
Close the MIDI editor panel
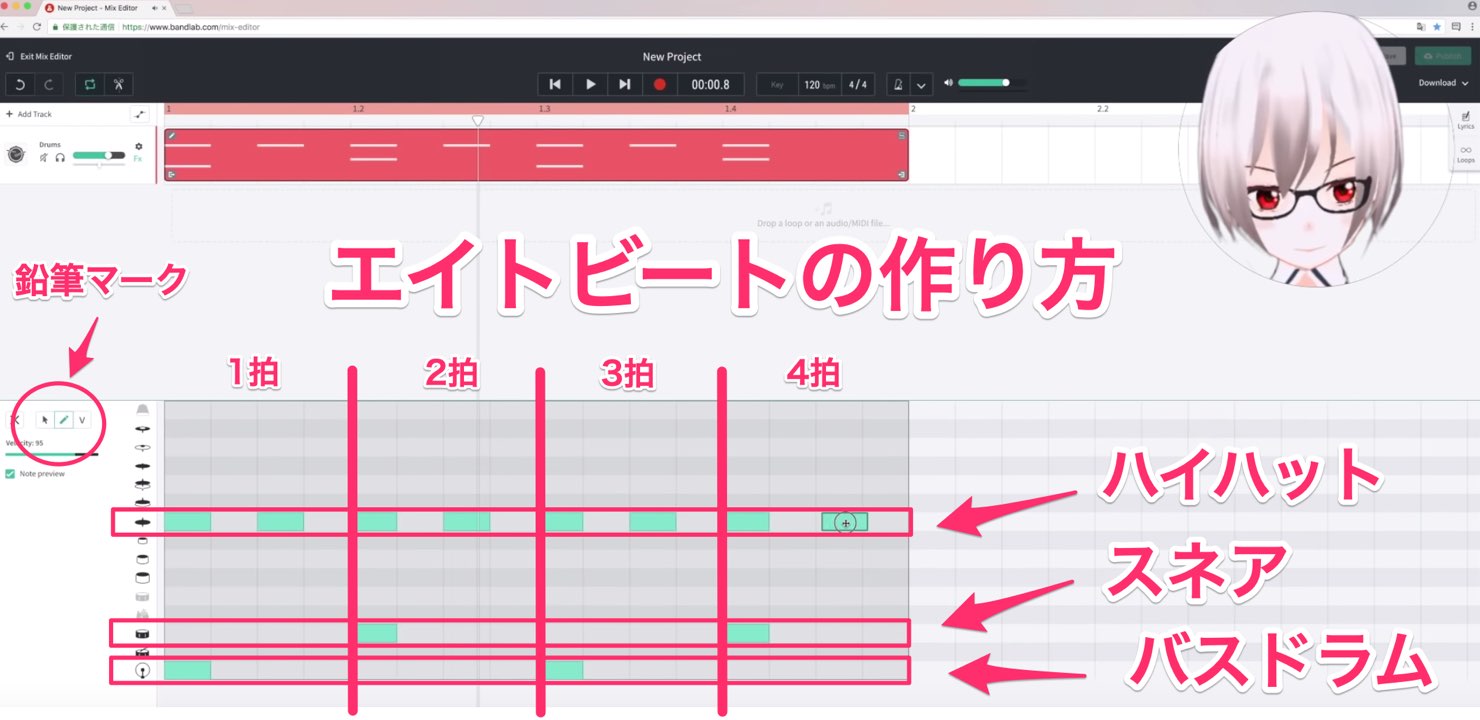click(x=14, y=420)
